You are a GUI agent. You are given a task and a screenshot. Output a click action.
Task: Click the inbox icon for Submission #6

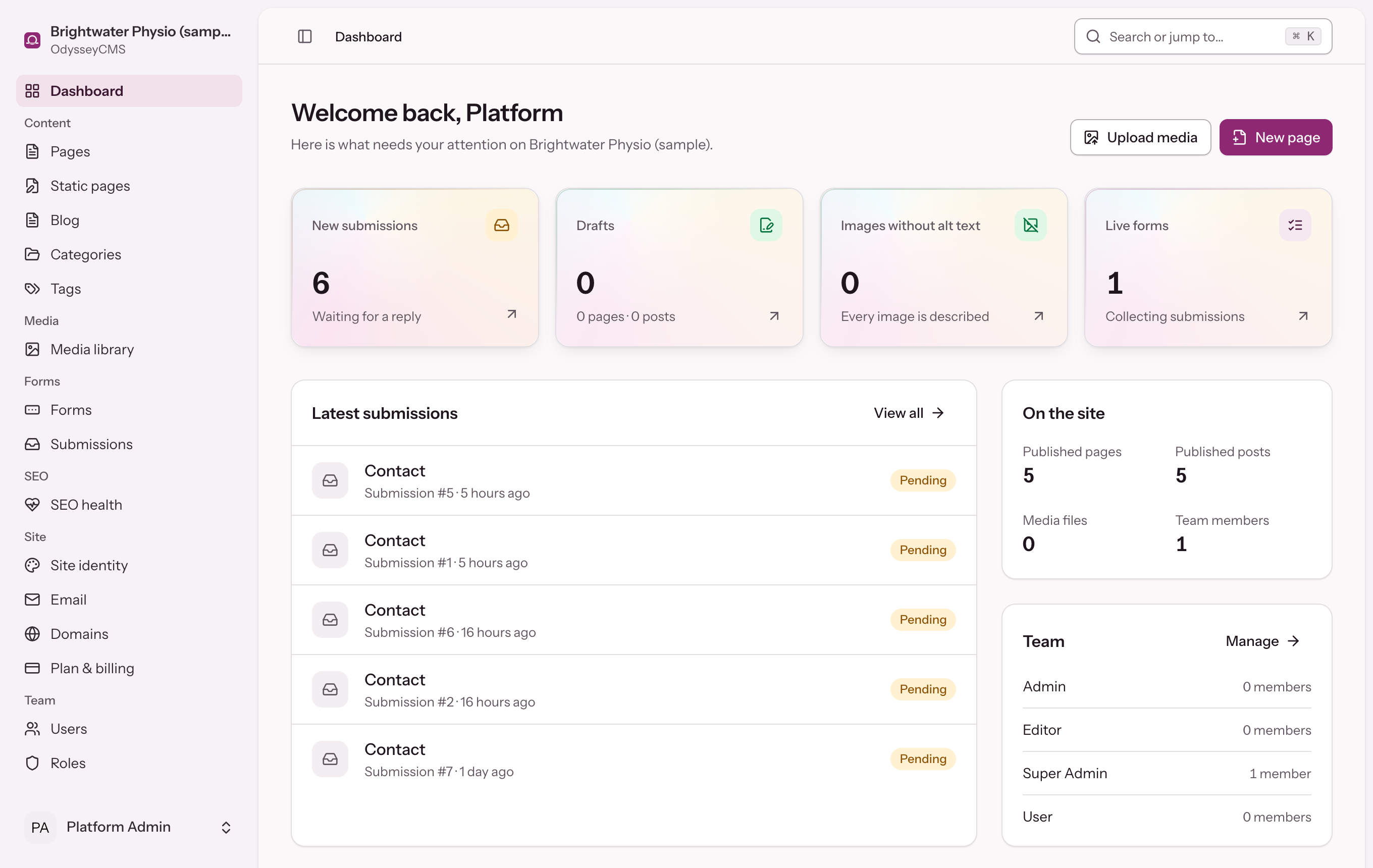point(330,620)
